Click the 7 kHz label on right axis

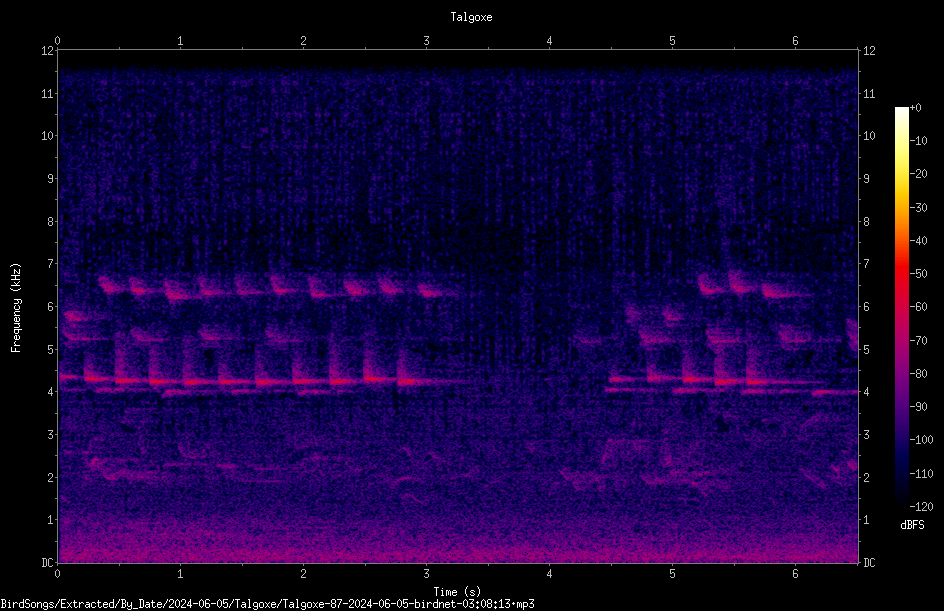click(x=866, y=264)
